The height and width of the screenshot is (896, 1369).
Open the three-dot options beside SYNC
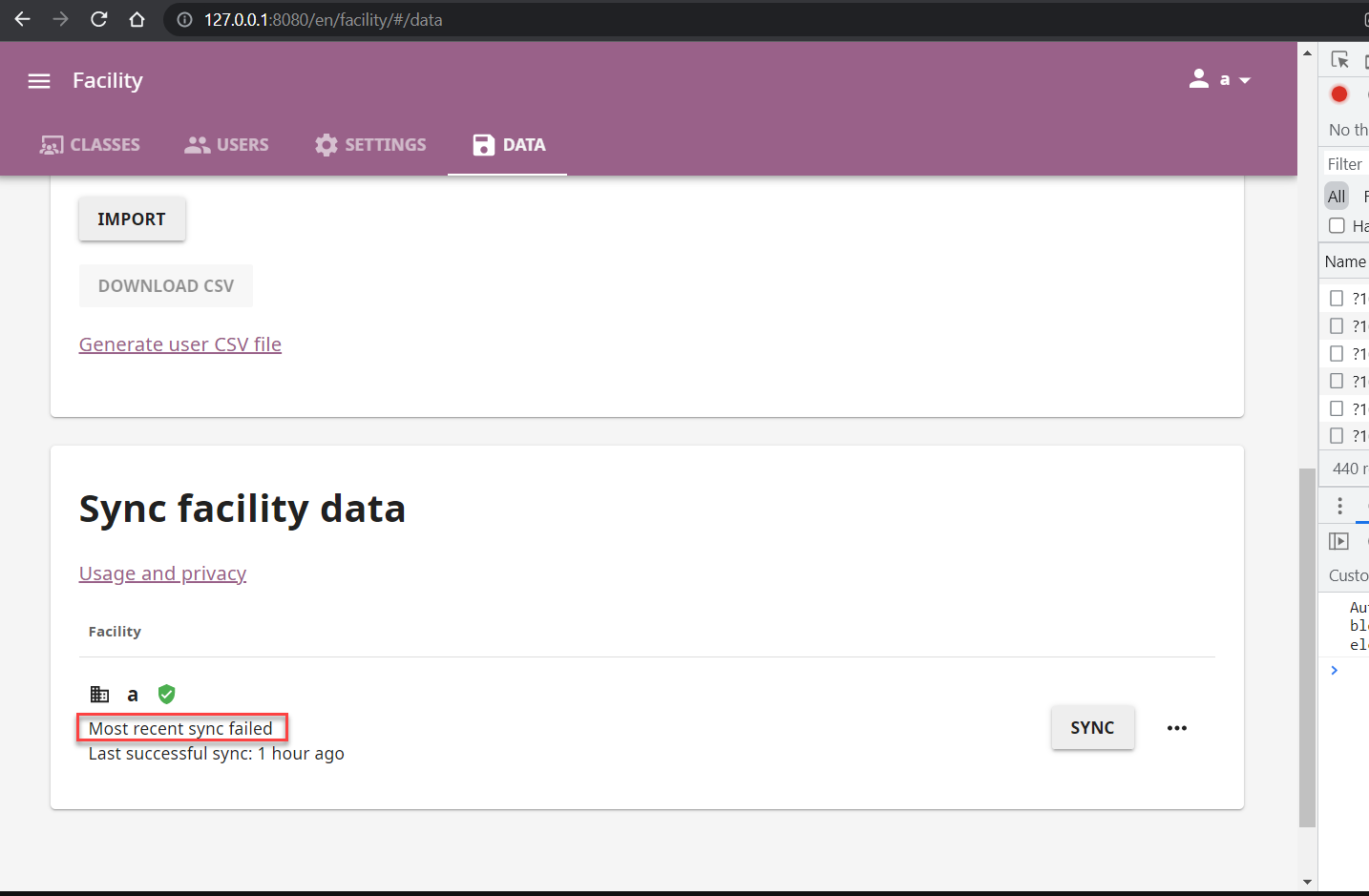pyautogui.click(x=1176, y=727)
